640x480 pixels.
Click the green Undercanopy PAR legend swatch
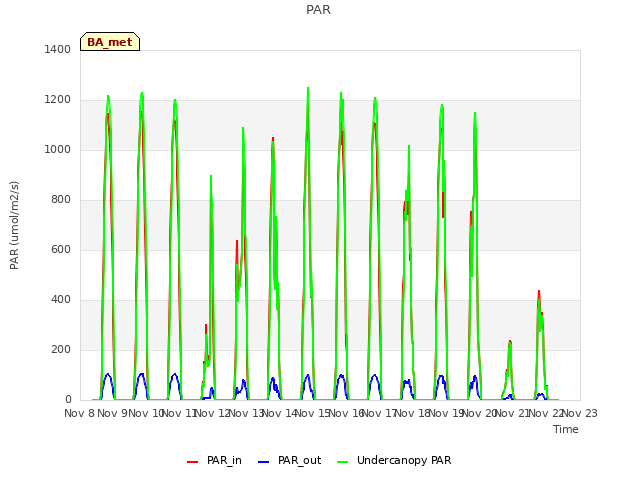pos(343,462)
